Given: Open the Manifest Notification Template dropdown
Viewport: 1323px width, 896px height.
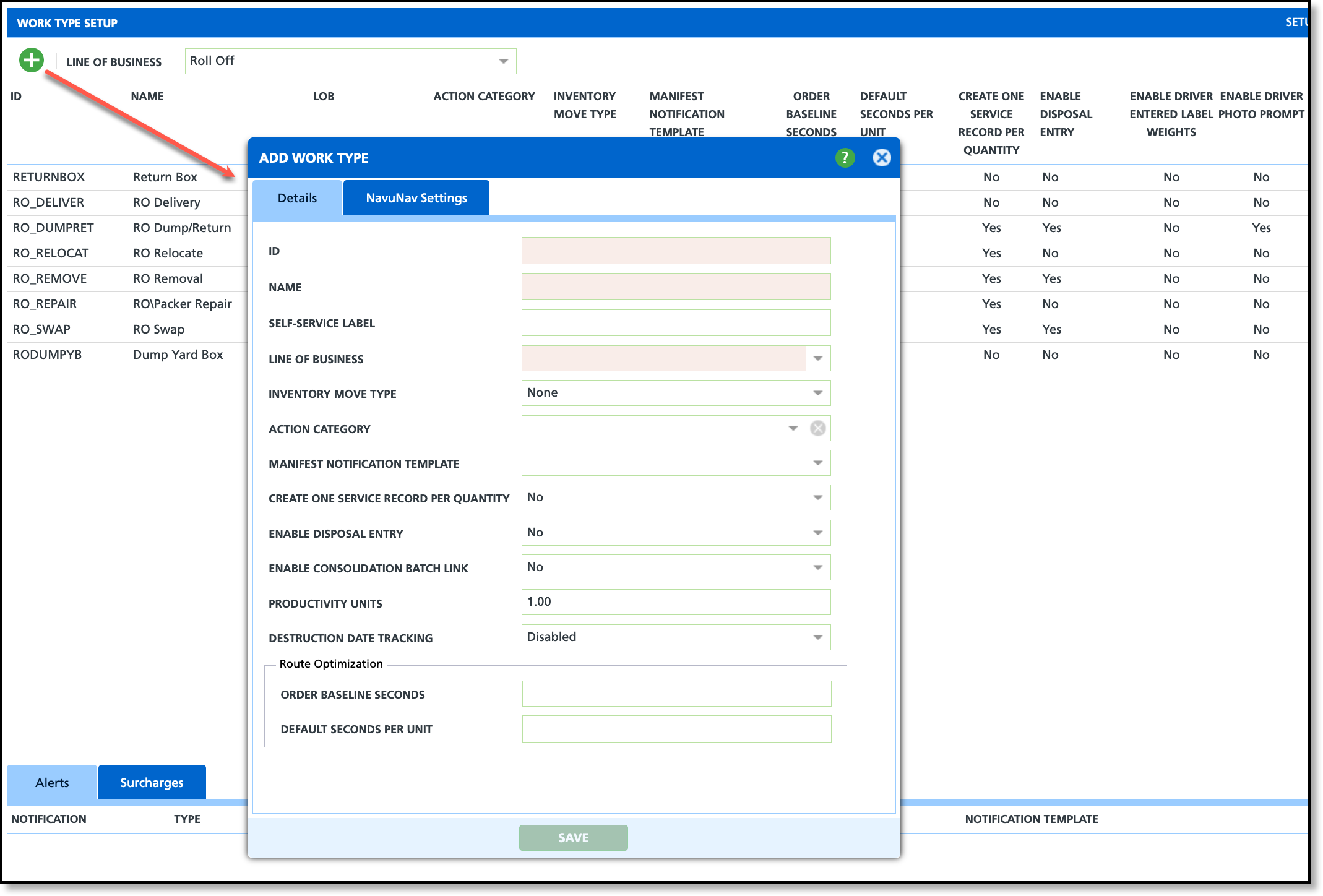Looking at the screenshot, I should [676, 463].
